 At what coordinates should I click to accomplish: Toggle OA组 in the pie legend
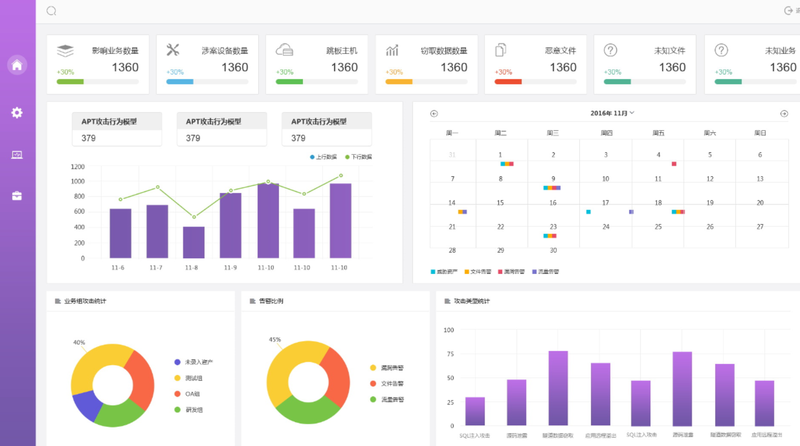pyautogui.click(x=187, y=393)
